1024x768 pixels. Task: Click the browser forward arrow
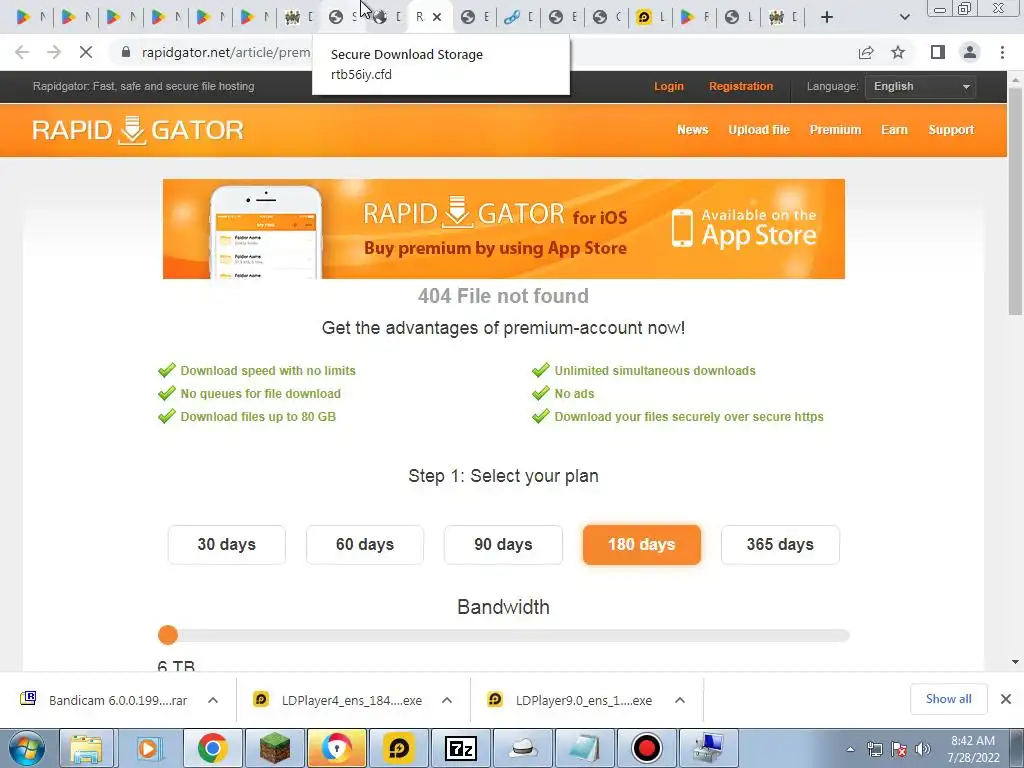[x=54, y=52]
